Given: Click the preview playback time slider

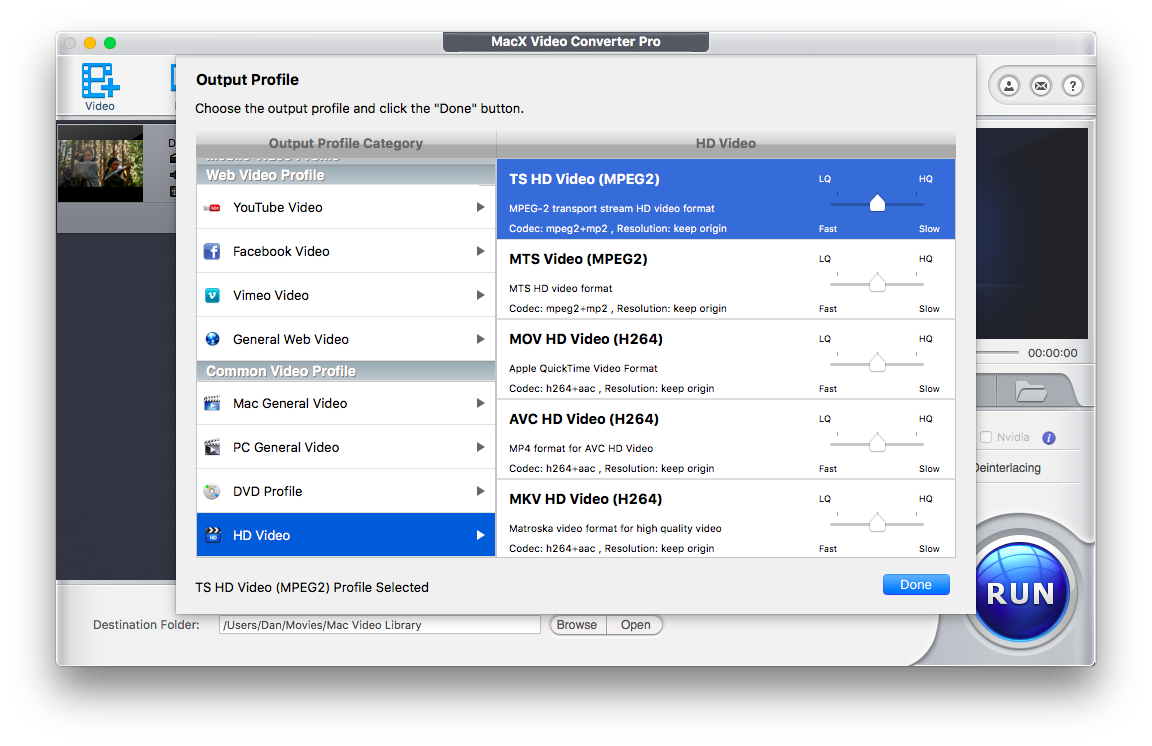Looking at the screenshot, I should click(x=998, y=353).
